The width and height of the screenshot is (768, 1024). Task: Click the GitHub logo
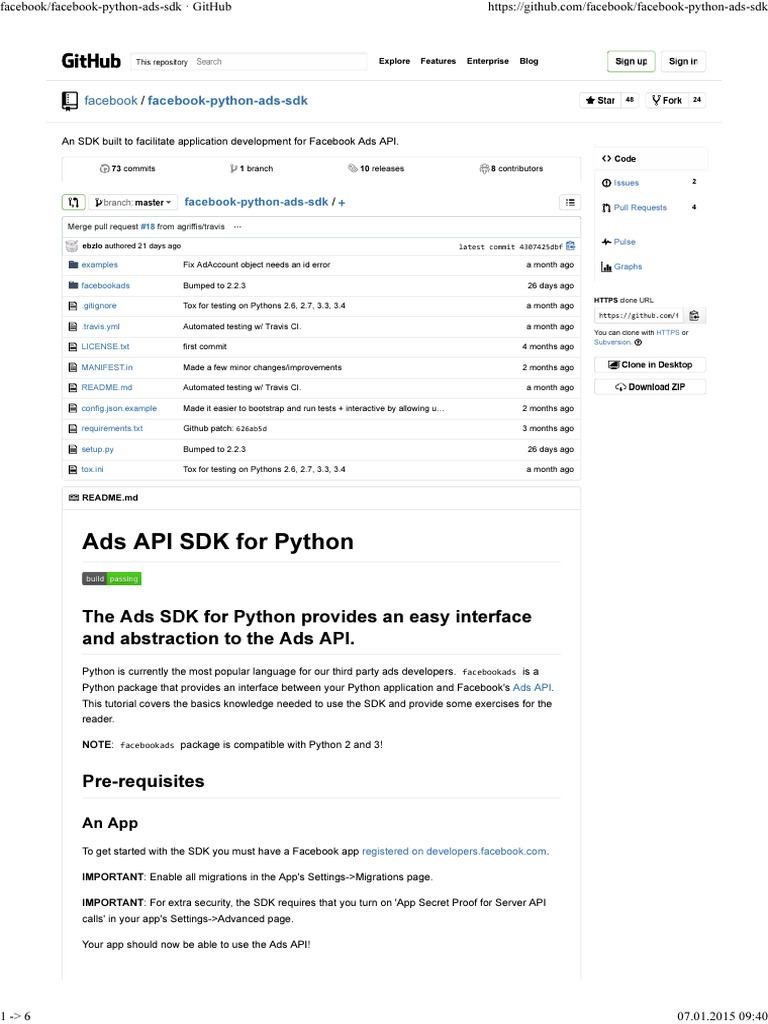click(92, 61)
